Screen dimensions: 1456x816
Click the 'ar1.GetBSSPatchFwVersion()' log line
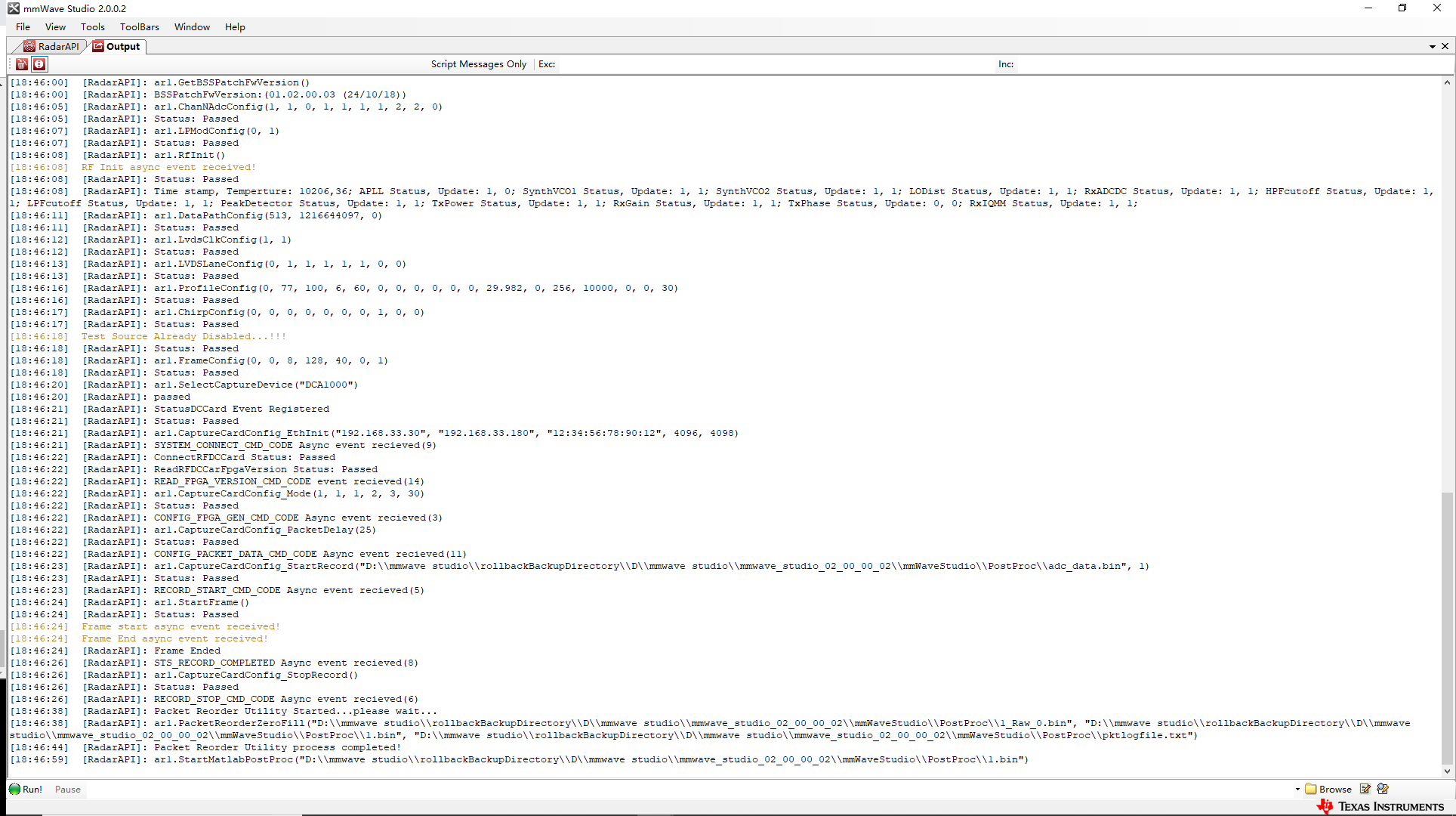(x=232, y=82)
